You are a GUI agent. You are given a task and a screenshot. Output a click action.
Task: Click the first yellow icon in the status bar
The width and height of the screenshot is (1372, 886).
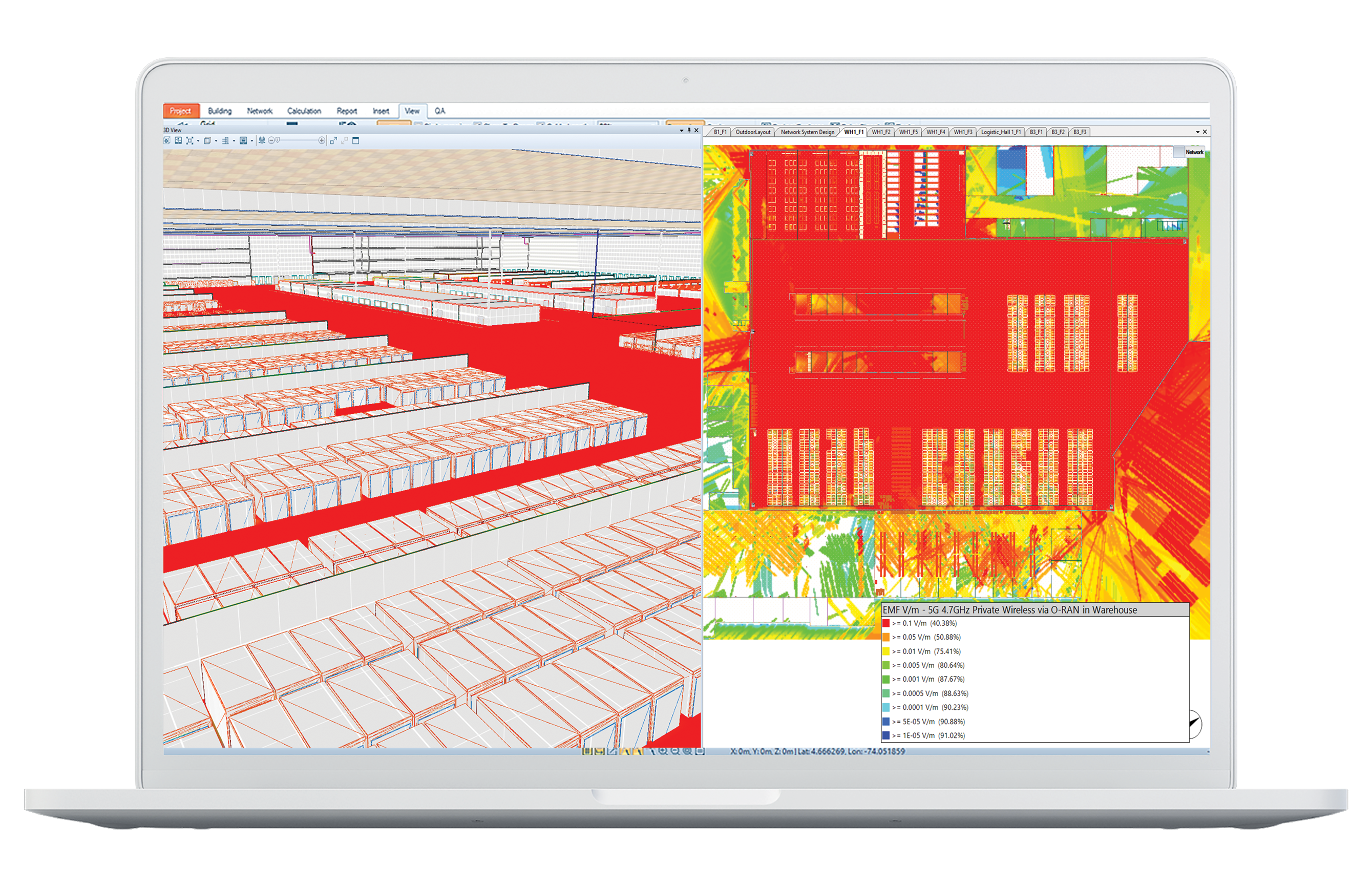587,751
